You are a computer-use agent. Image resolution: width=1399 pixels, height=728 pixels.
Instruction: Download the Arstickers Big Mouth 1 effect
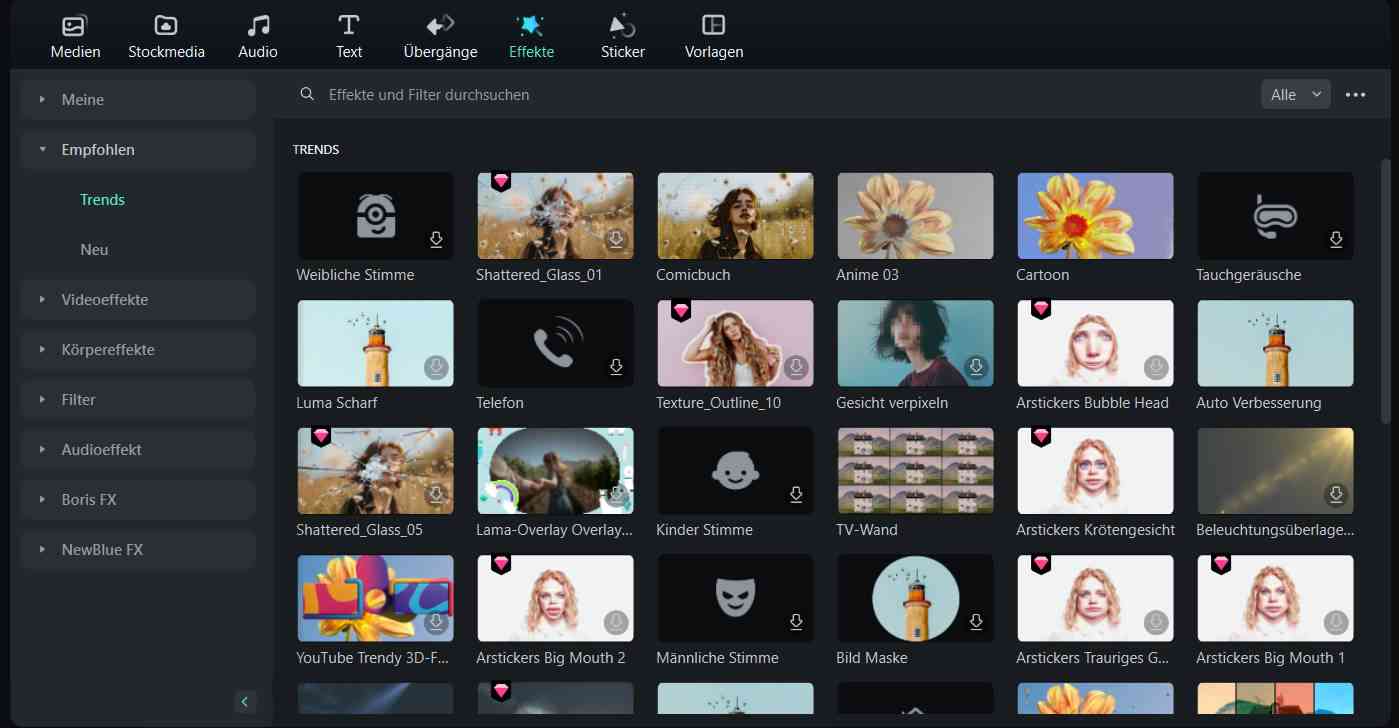tap(1336, 622)
